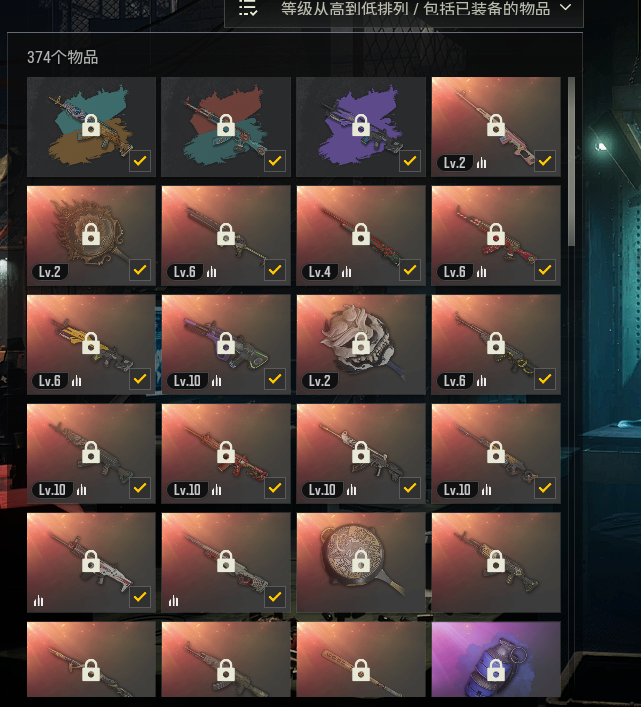Click the lock icon on the ornate Lv.2 pan
Screen dimensions: 641x707
[91, 234]
